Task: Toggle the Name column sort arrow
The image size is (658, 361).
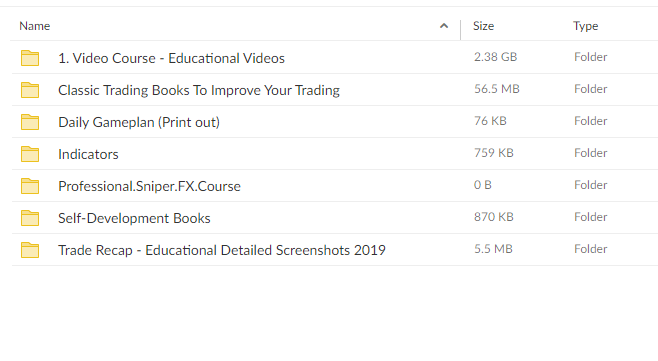Action: (444, 26)
